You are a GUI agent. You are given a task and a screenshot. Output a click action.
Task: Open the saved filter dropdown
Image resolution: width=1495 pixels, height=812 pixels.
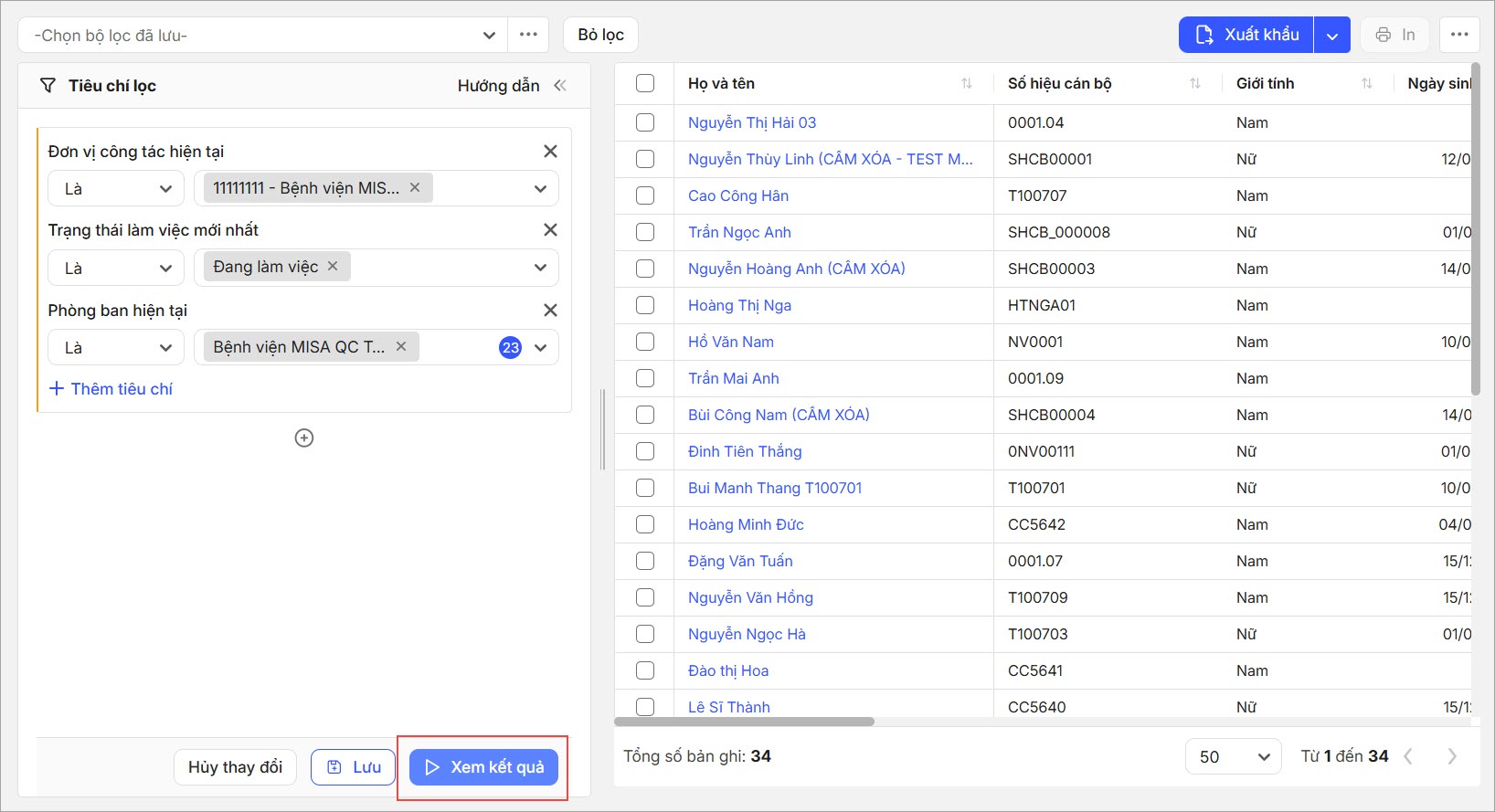[x=263, y=36]
